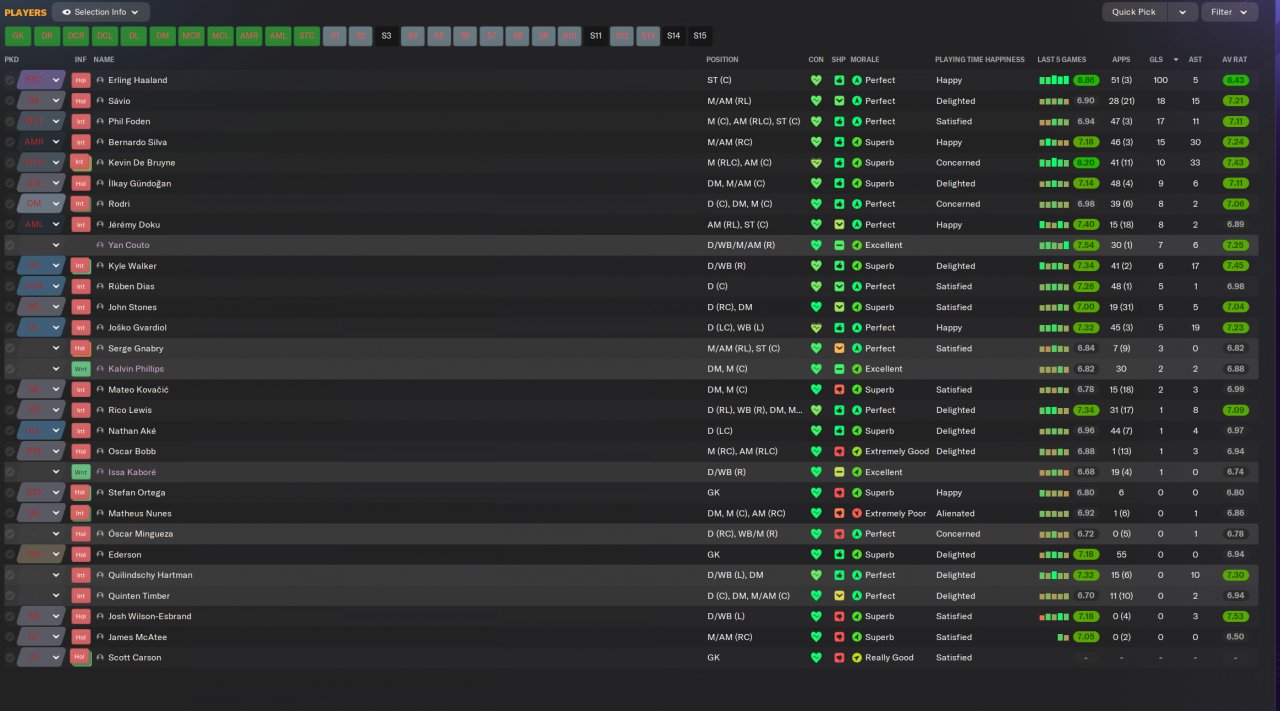The height and width of the screenshot is (711, 1280).
Task: Open the Filter dropdown
Action: point(1229,12)
